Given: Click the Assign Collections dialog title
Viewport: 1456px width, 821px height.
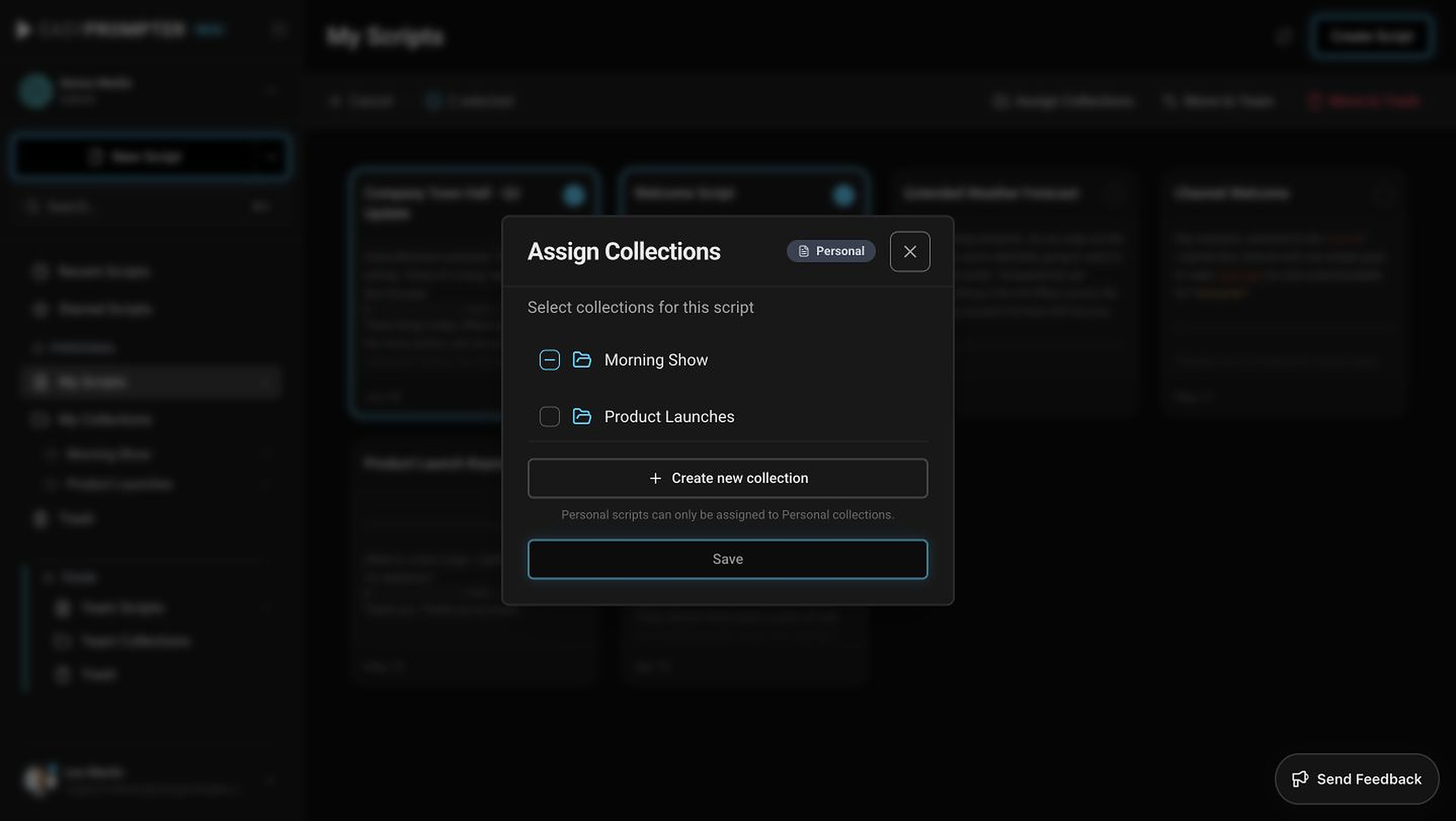Looking at the screenshot, I should 623,252.
